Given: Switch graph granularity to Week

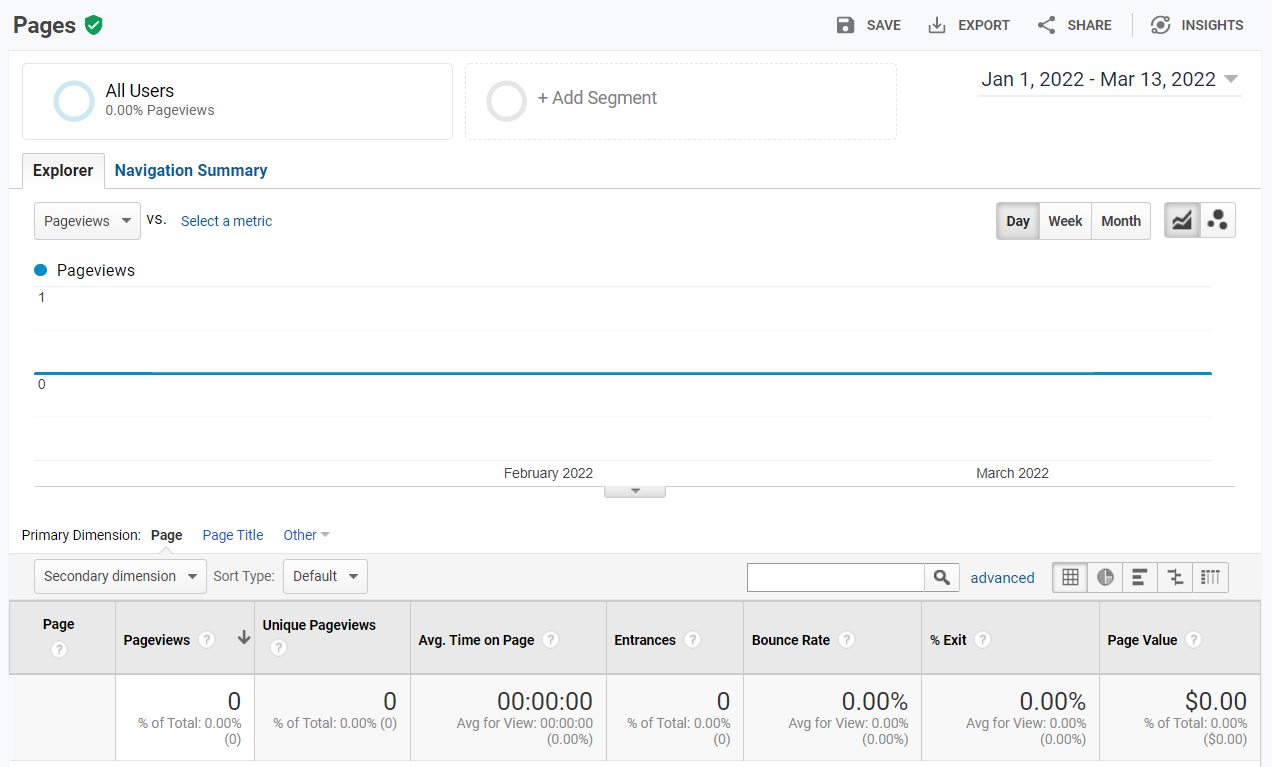Looking at the screenshot, I should coord(1065,220).
